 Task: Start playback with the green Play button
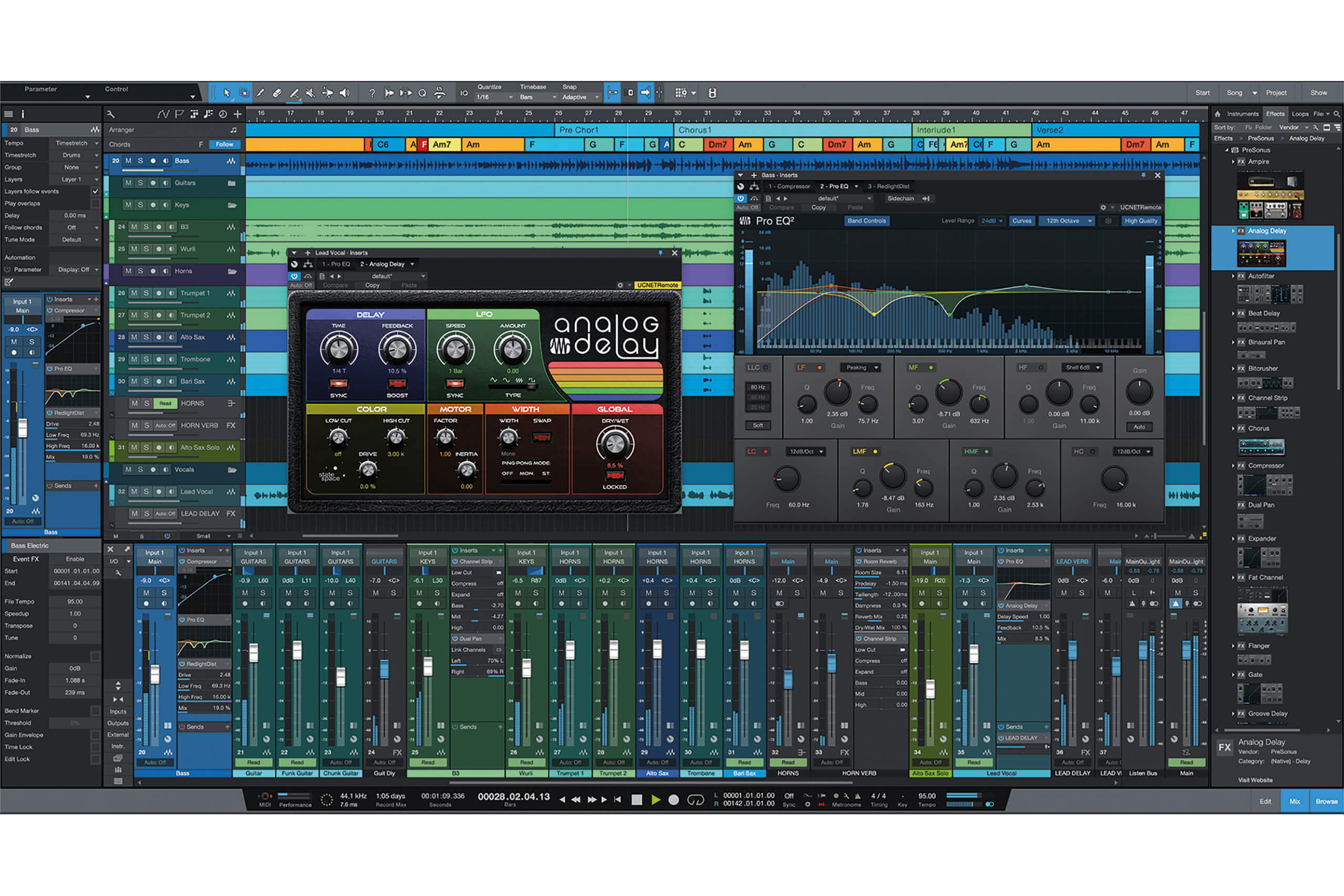click(x=656, y=800)
